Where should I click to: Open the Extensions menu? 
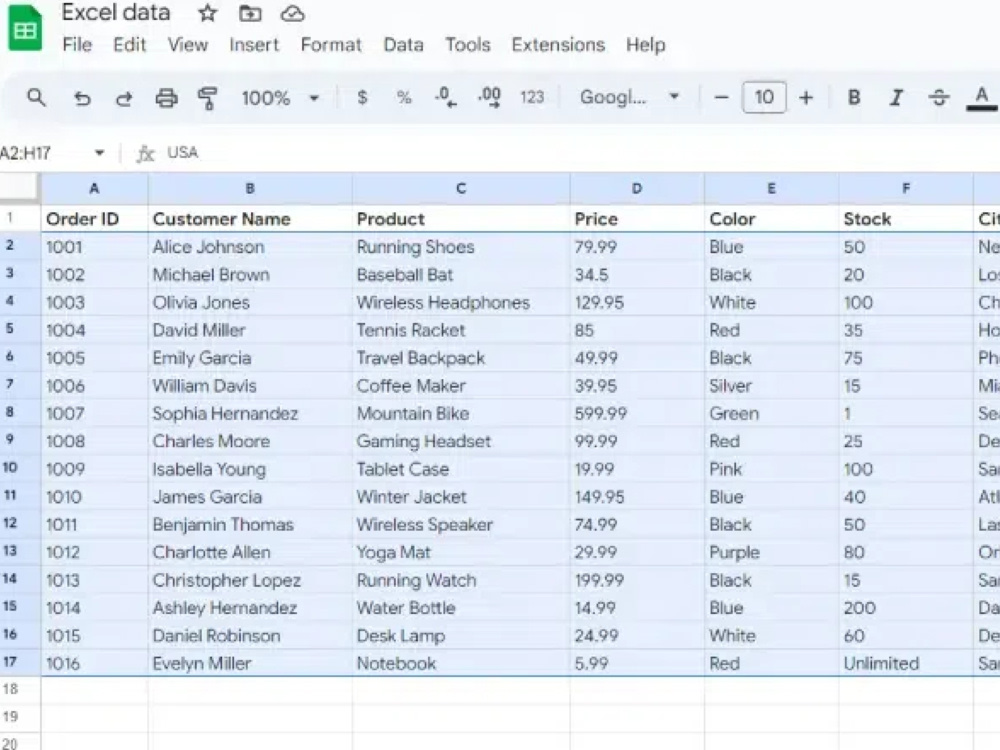click(558, 45)
